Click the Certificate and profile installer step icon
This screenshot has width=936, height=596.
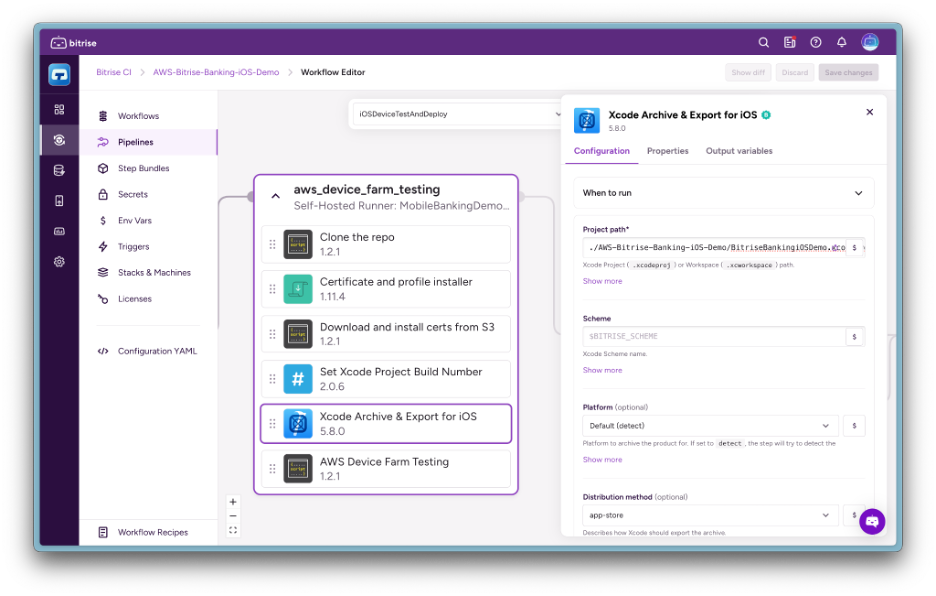point(297,287)
